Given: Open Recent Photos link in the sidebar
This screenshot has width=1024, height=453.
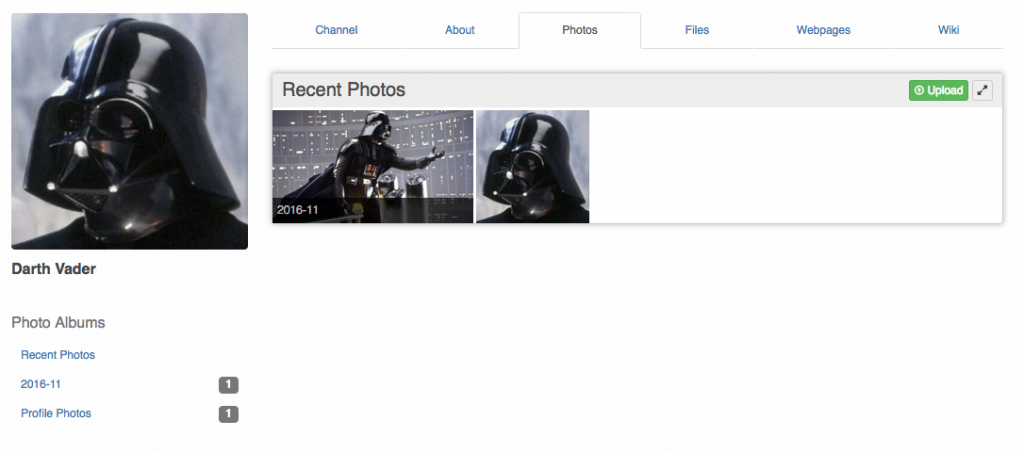Looking at the screenshot, I should (x=58, y=355).
